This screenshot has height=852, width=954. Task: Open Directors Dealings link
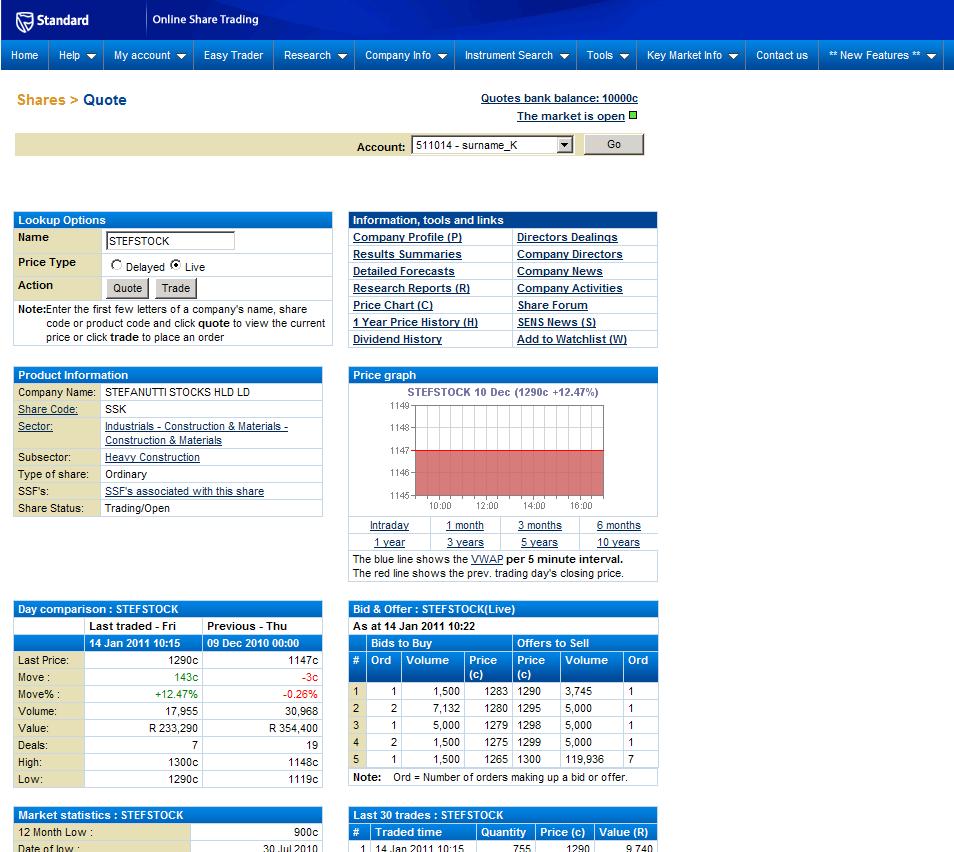tap(567, 237)
